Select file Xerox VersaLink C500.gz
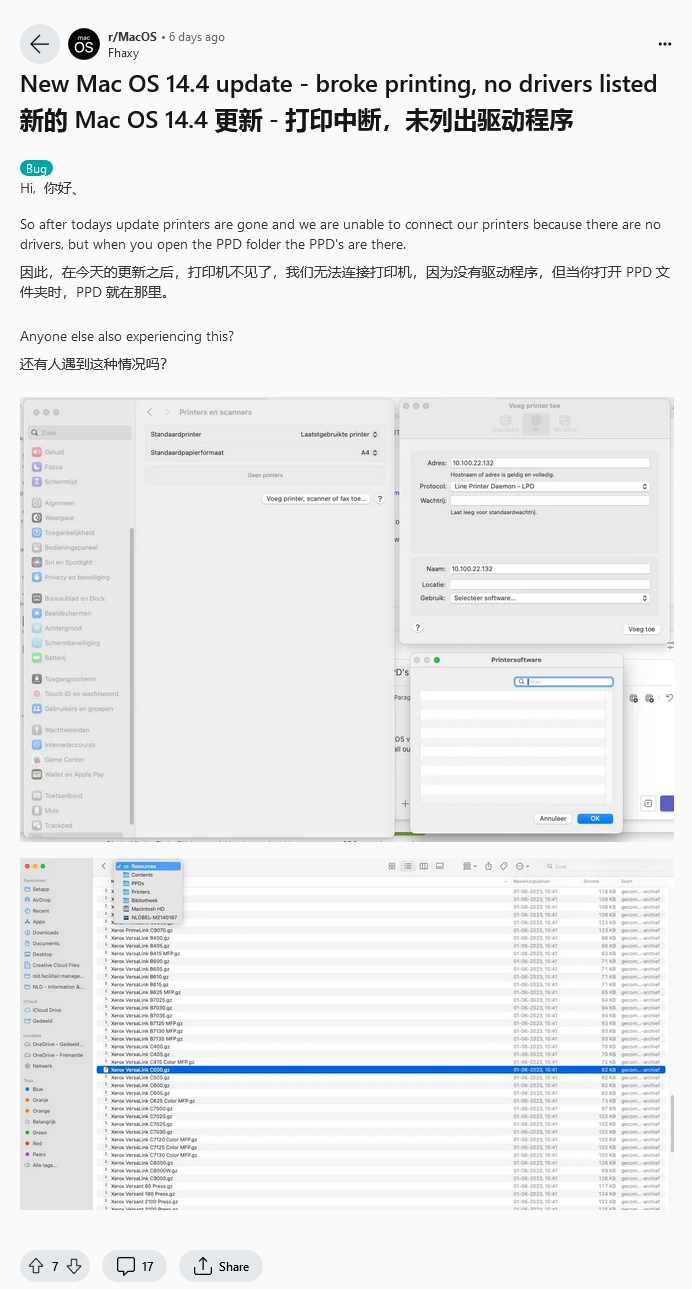 click(x=380, y=1070)
